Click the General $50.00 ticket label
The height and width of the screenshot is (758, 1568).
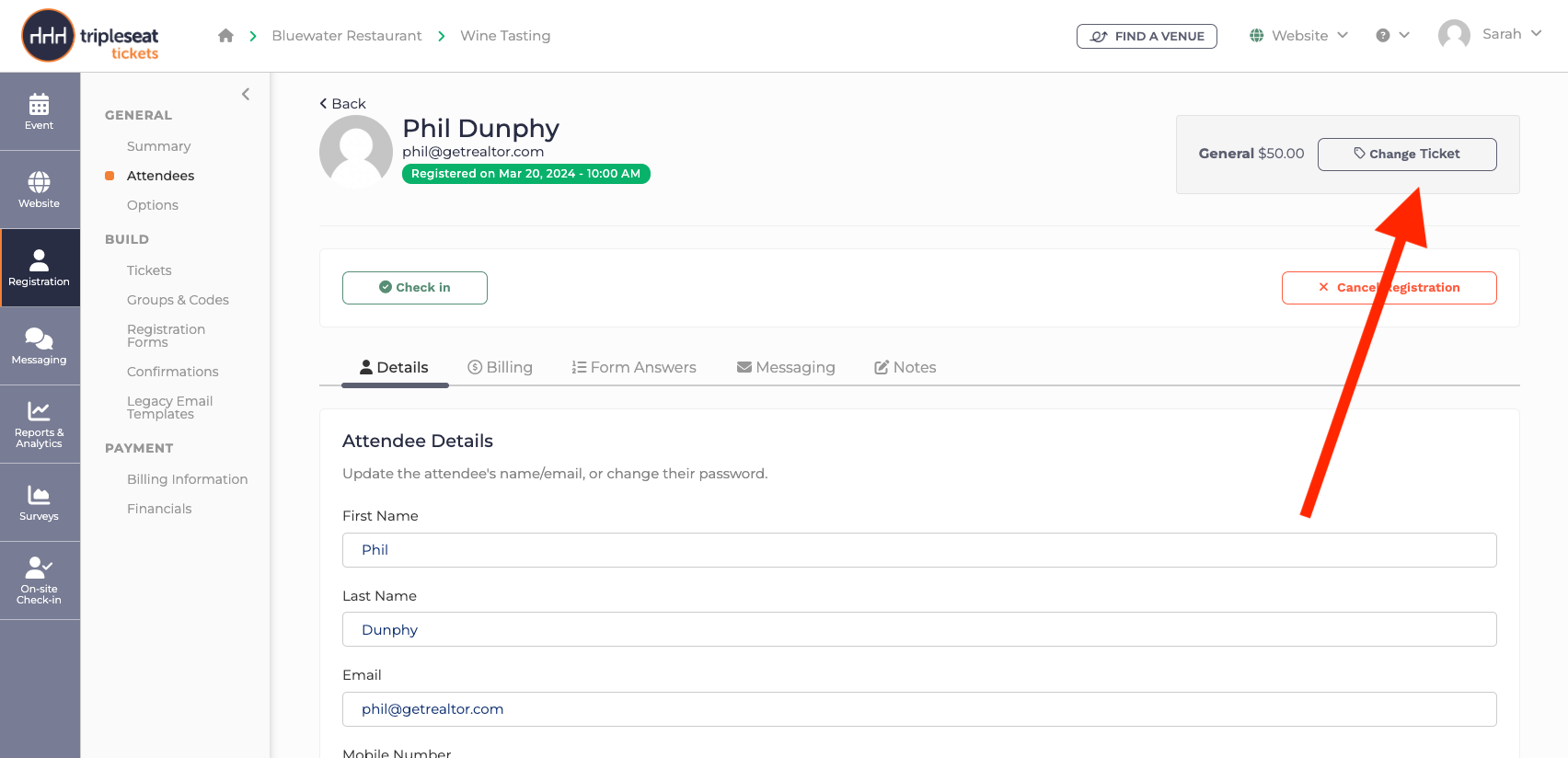pyautogui.click(x=1251, y=154)
